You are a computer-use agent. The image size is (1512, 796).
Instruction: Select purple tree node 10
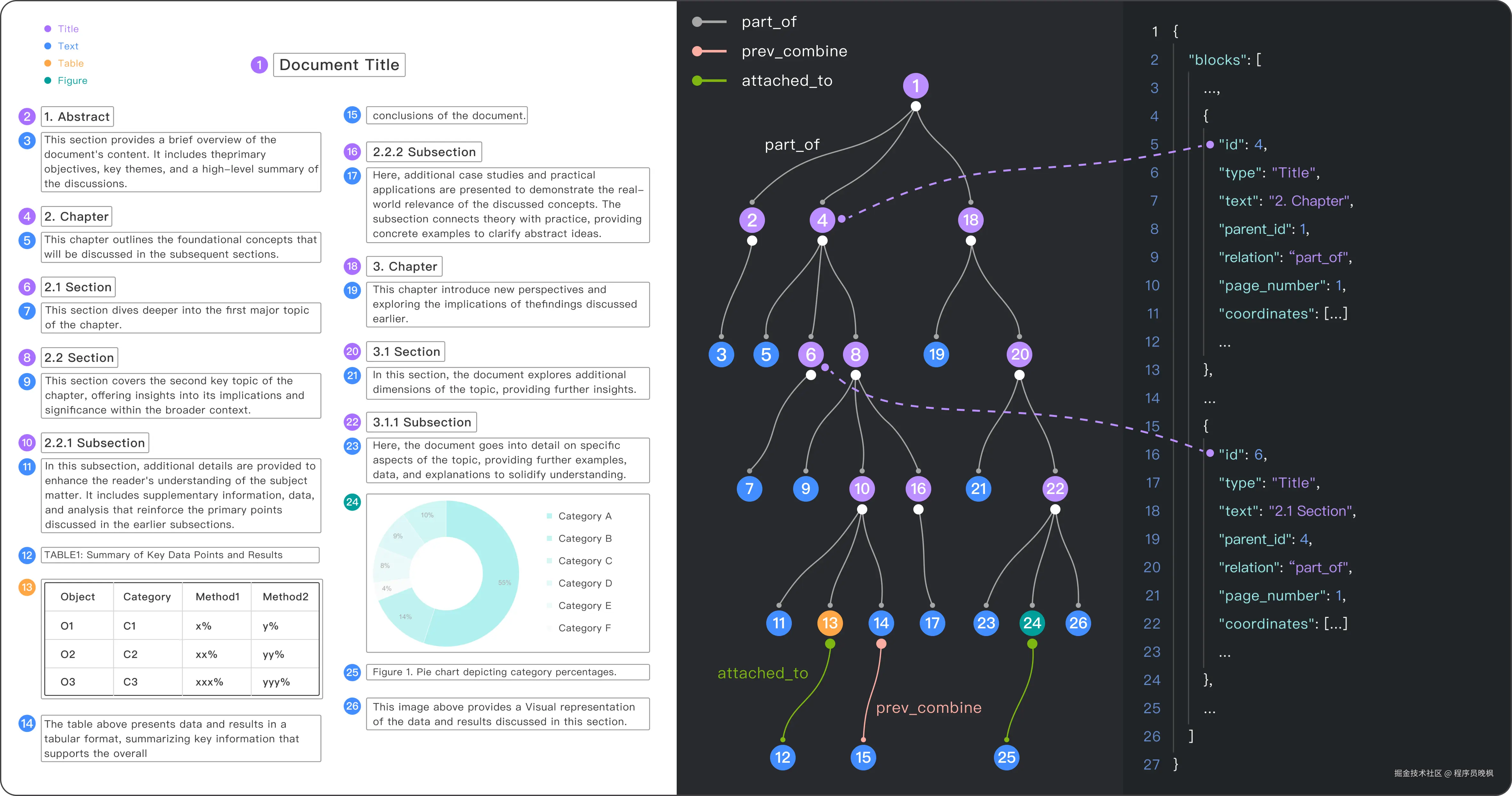click(x=862, y=489)
